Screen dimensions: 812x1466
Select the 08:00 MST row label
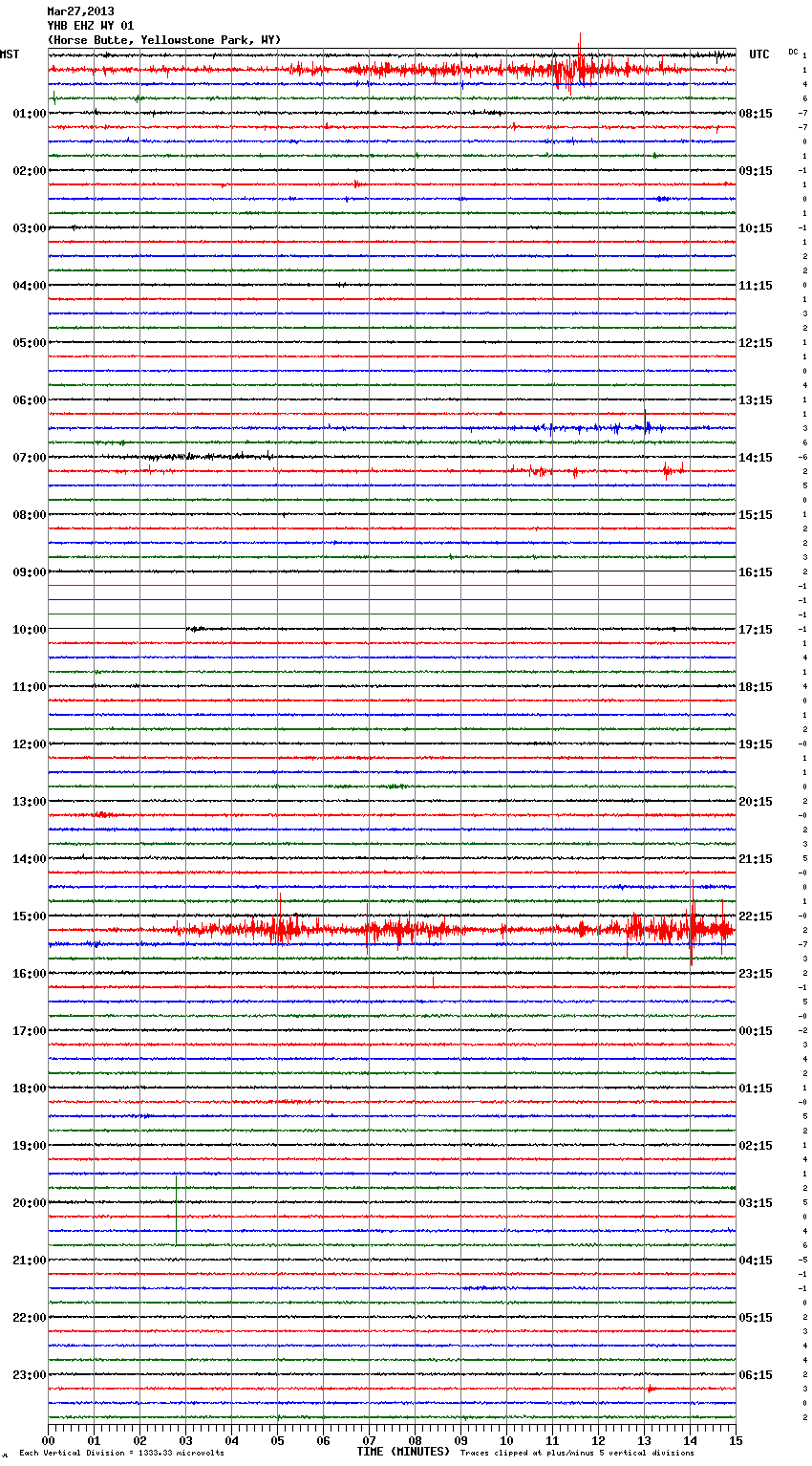coord(30,515)
